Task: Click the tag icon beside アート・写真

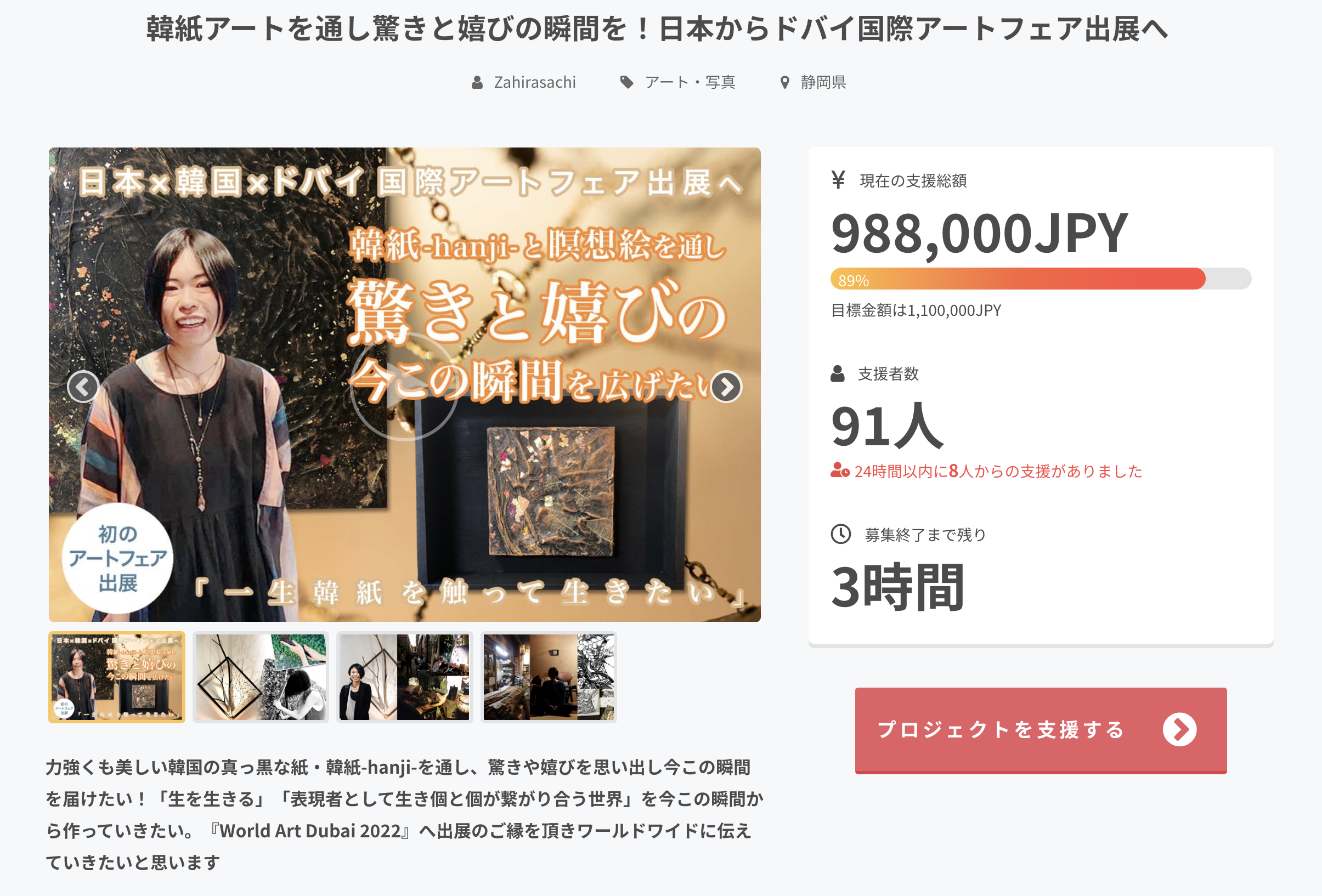Action: click(x=626, y=82)
